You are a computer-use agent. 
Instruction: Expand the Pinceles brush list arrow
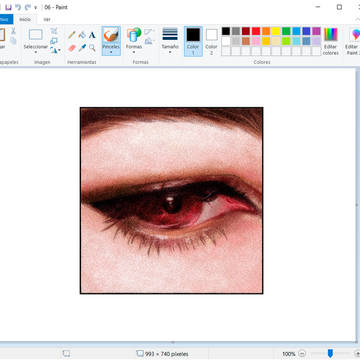point(111,52)
